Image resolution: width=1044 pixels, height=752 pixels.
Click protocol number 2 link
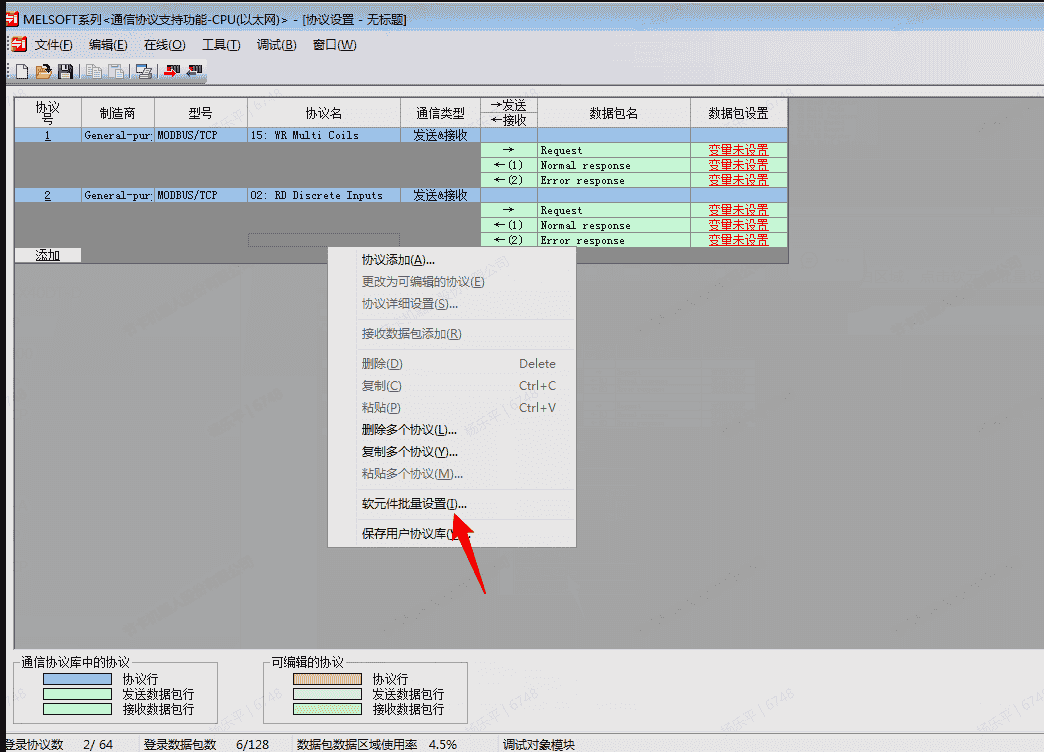coord(47,195)
